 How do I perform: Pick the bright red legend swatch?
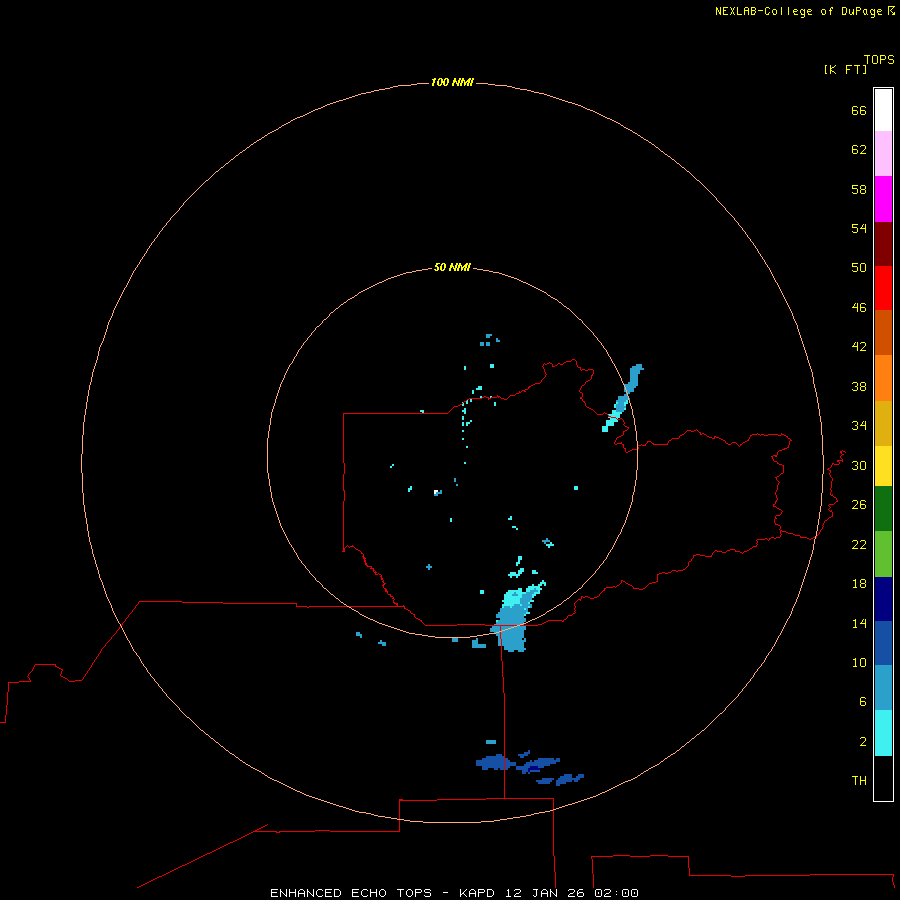(883, 288)
